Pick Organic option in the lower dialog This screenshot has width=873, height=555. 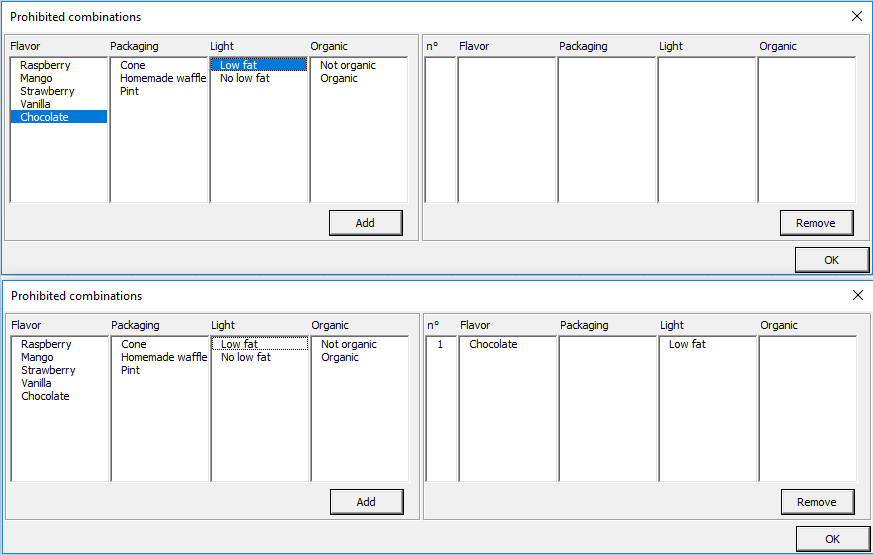point(339,357)
